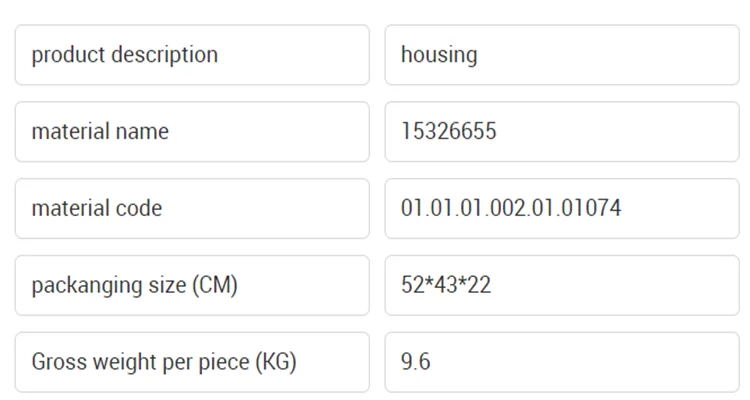The image size is (750, 400).
Task: Click the label cell beside the 9.6 value
Action: [191, 362]
